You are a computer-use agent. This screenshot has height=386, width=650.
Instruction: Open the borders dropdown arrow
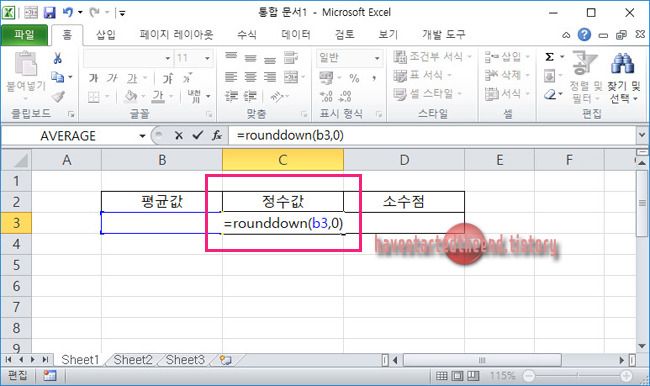[x=107, y=97]
